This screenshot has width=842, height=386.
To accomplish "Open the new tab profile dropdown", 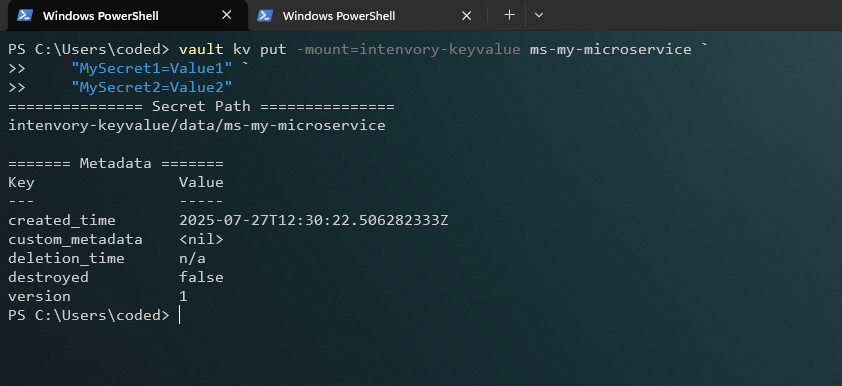I will tap(539, 15).
